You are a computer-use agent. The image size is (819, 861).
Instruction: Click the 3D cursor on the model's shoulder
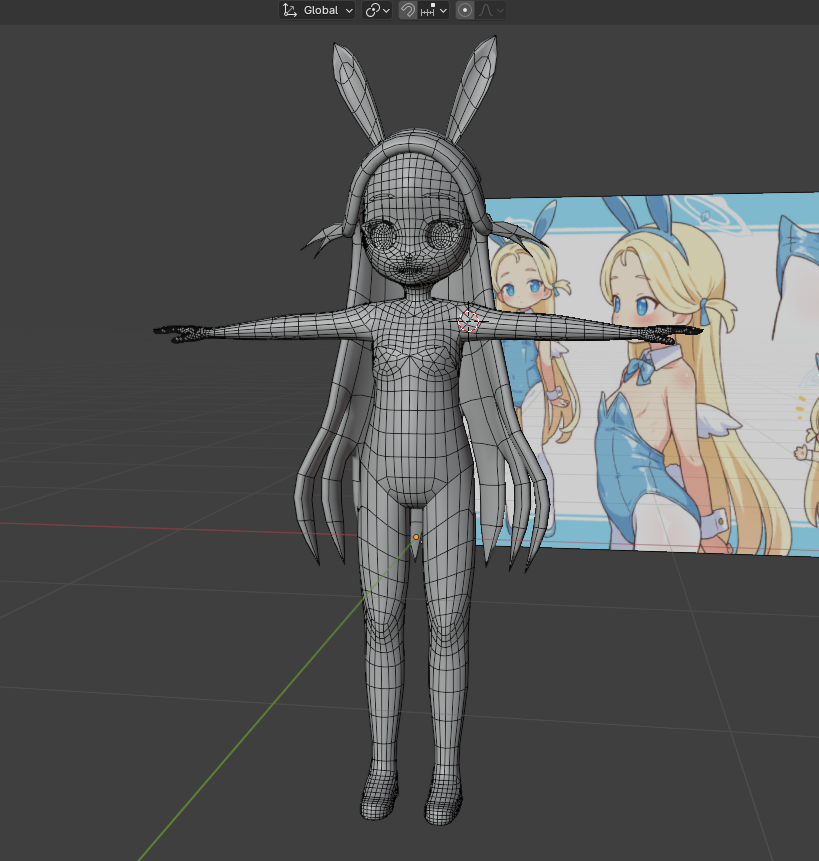(x=468, y=321)
